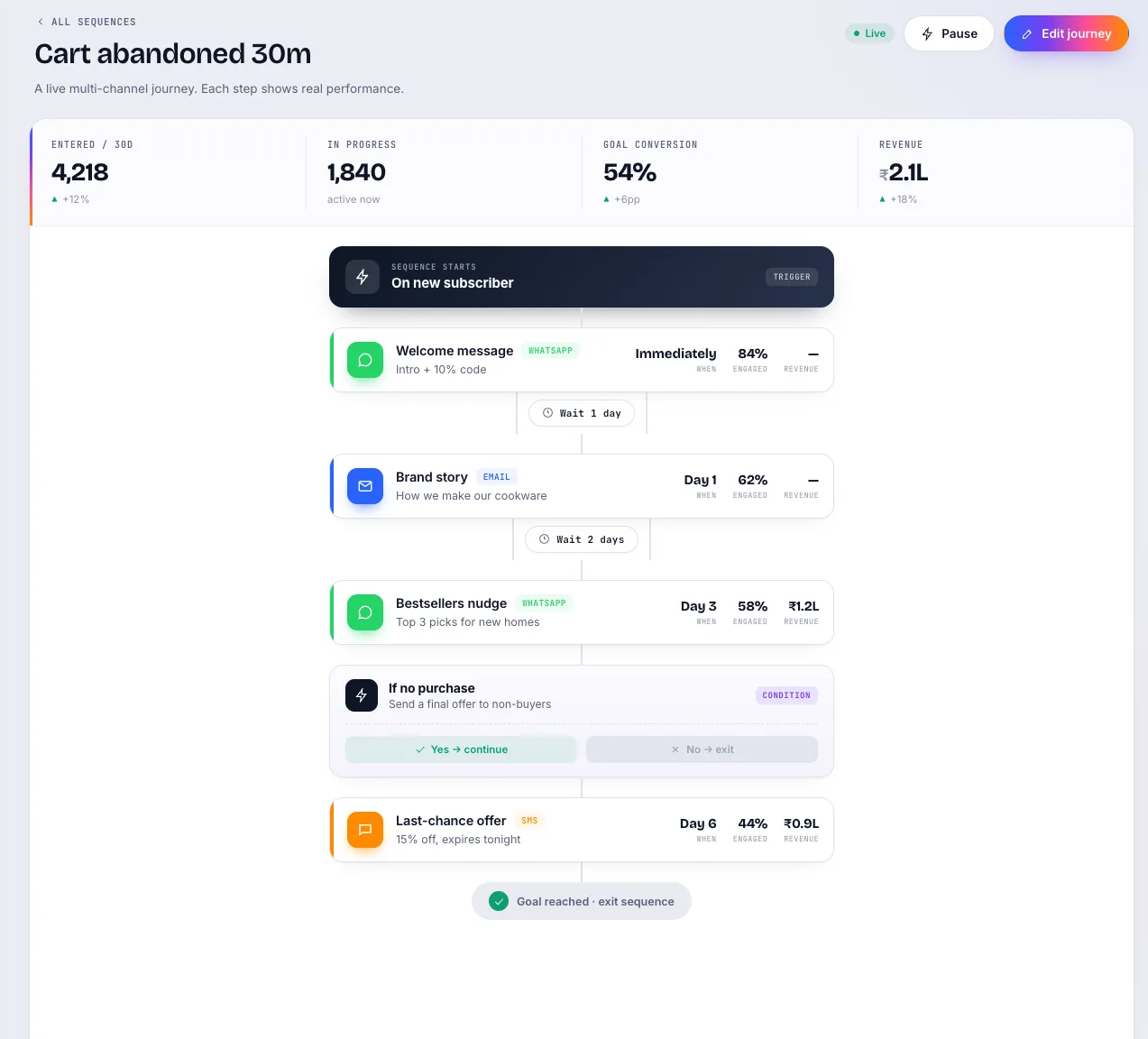Screen dimensions: 1148x1039
Task: Click the green checkmark on Goal reached
Action: click(499, 901)
